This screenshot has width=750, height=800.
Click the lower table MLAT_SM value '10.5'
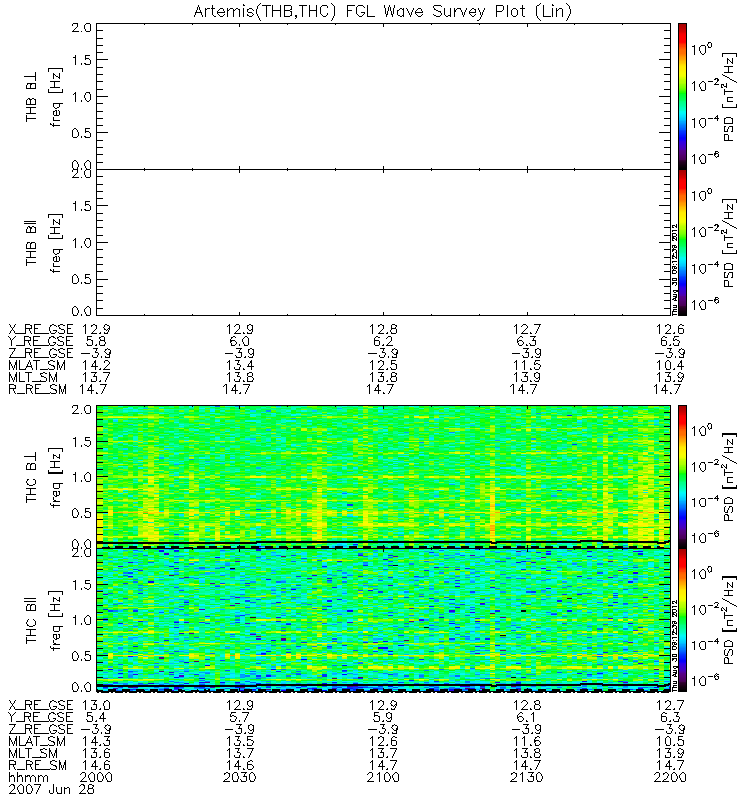[670, 741]
